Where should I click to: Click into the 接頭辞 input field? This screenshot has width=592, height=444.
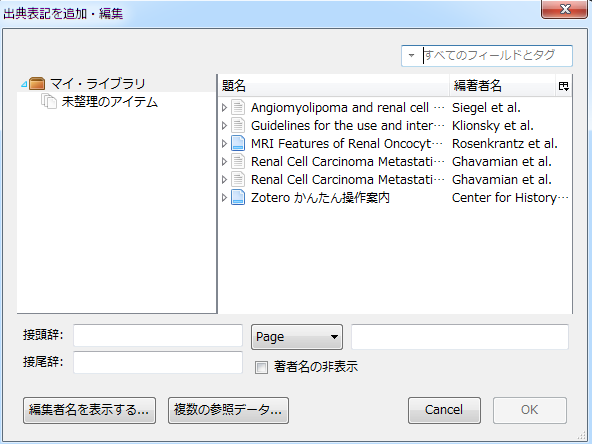[x=158, y=335]
